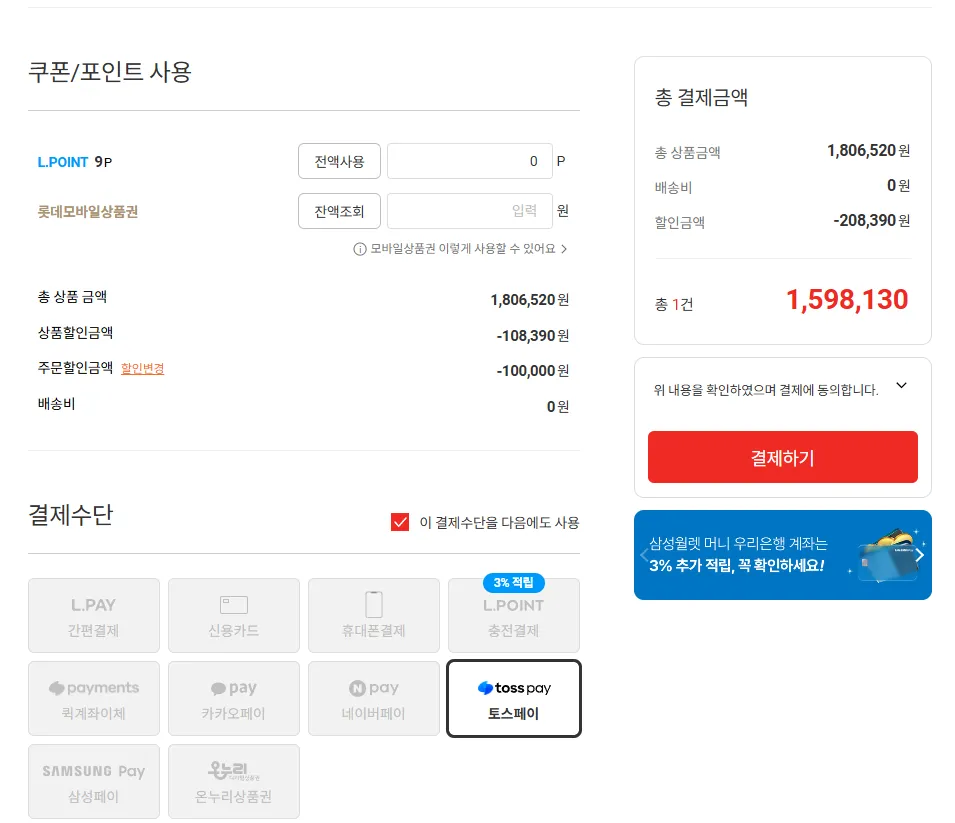Select Payco quick account transfer
The width and height of the screenshot is (955, 823).
click(94, 698)
